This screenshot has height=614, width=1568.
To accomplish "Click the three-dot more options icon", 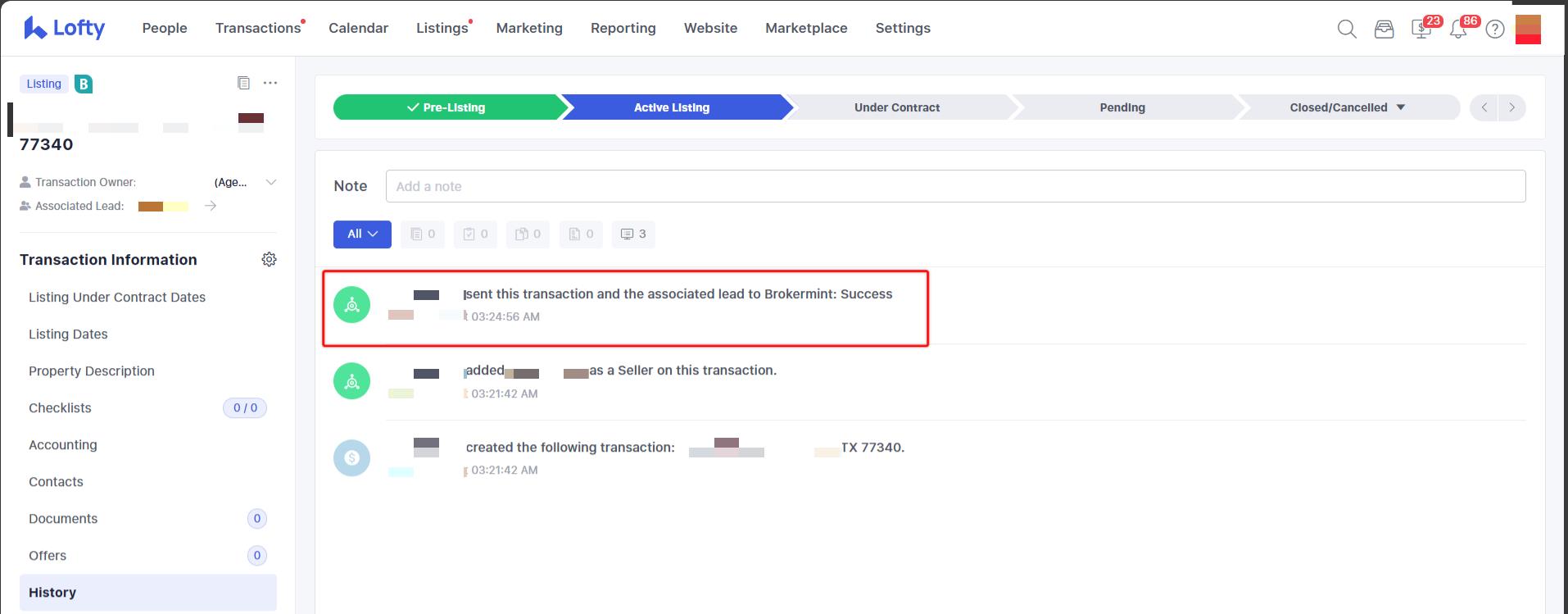I will [x=270, y=83].
